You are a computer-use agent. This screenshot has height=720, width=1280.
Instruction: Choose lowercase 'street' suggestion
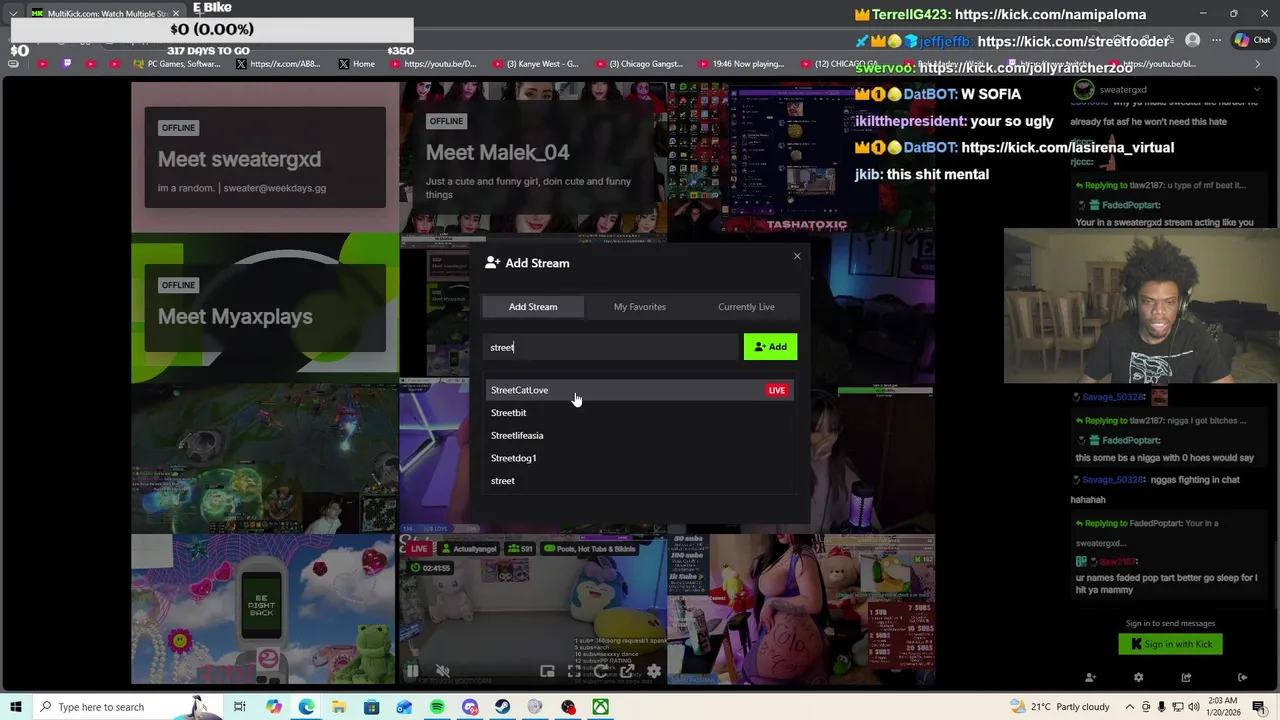click(640, 481)
